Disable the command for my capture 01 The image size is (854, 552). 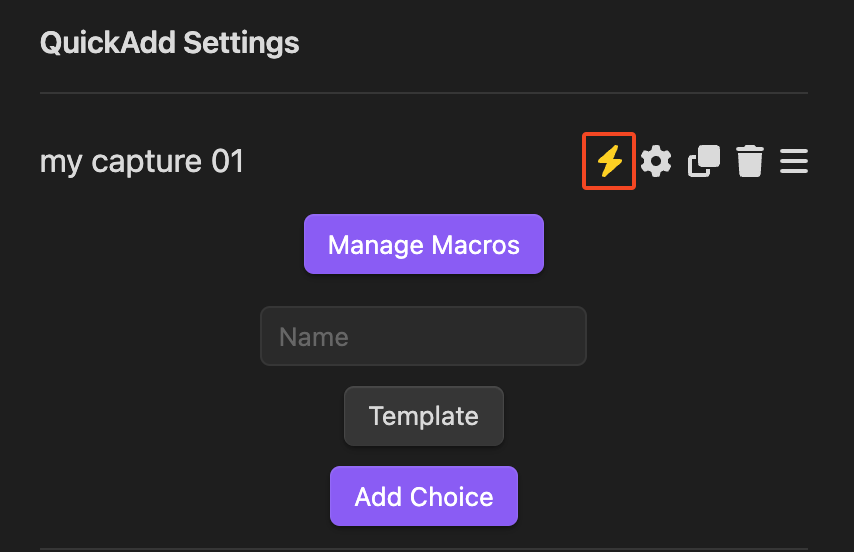click(x=609, y=161)
